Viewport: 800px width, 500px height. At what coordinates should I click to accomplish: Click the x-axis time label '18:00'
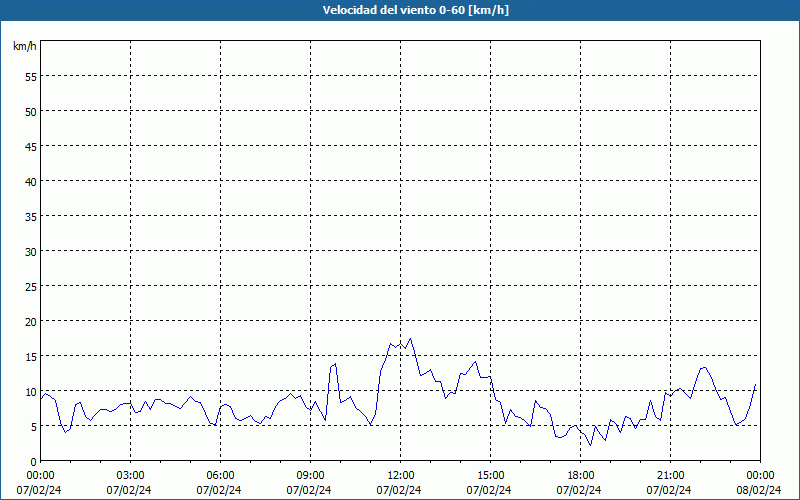pos(581,476)
